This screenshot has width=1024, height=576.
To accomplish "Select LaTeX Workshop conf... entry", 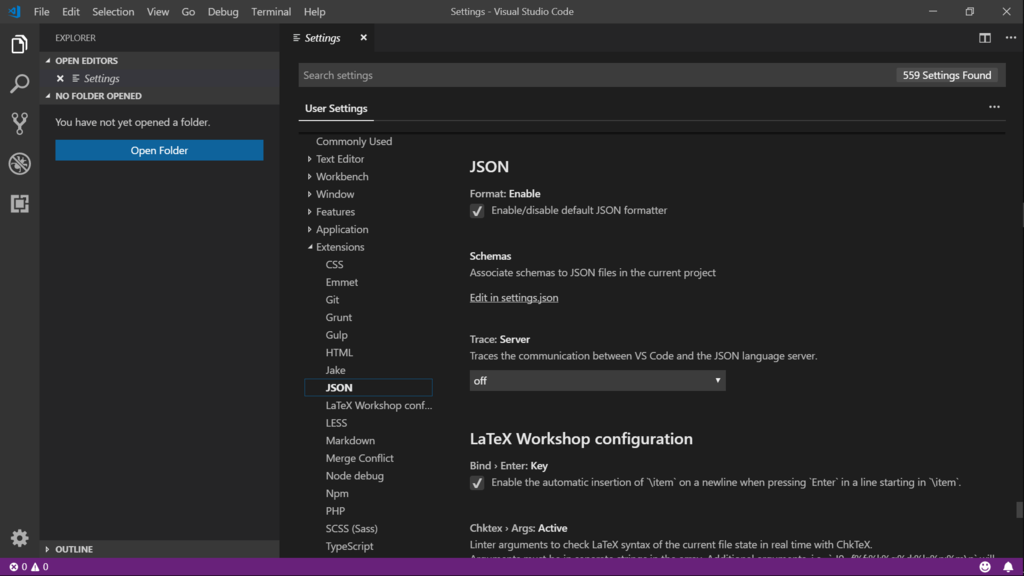I will click(x=379, y=406).
